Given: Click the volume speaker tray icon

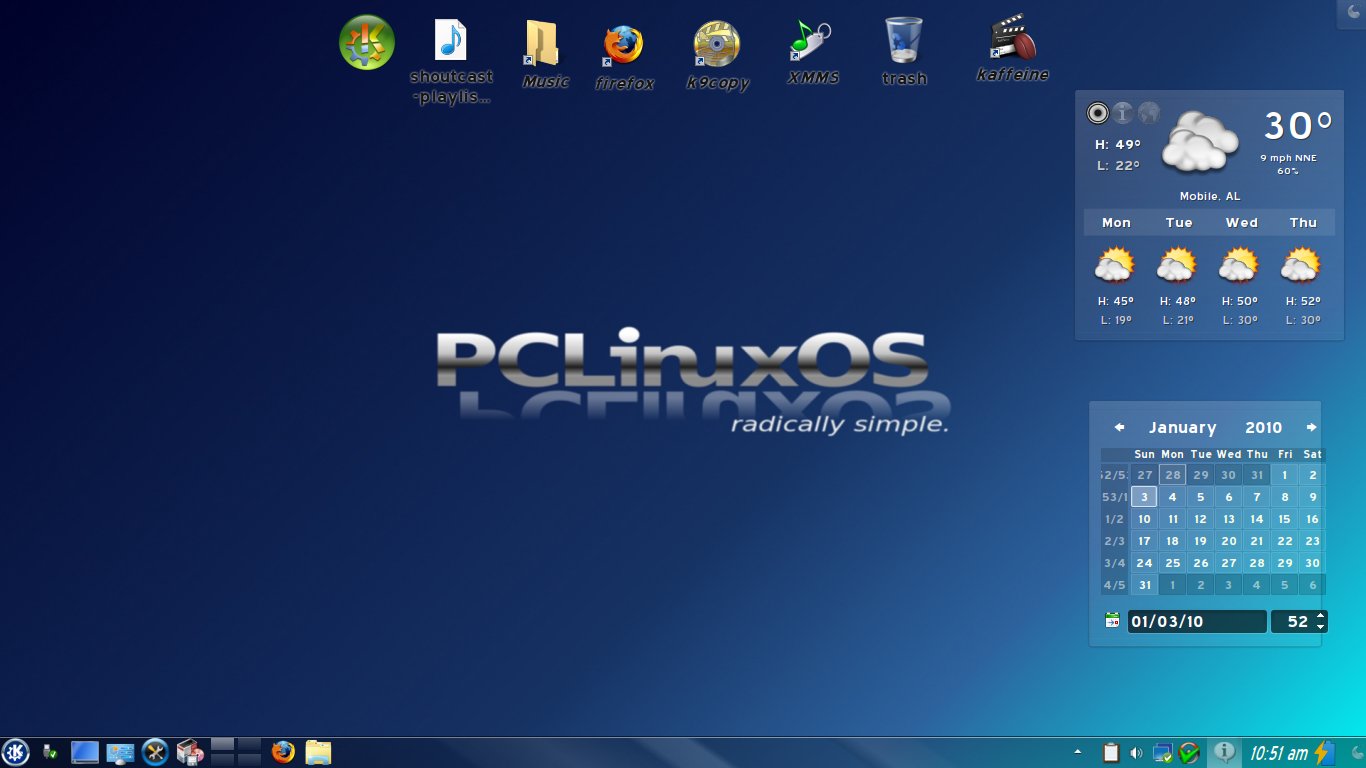Looking at the screenshot, I should click(x=1136, y=753).
